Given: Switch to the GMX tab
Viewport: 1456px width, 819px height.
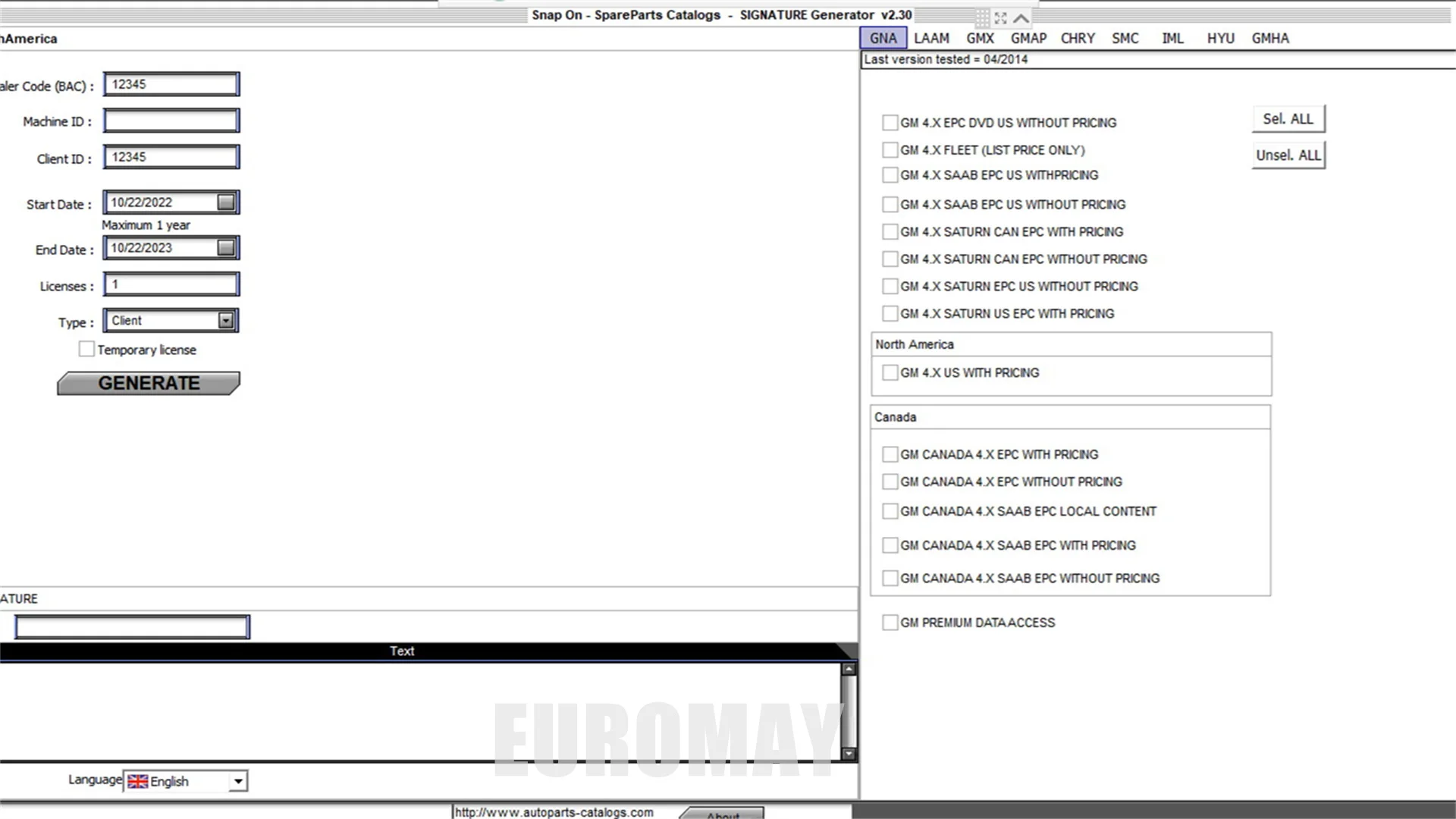Looking at the screenshot, I should click(x=980, y=38).
